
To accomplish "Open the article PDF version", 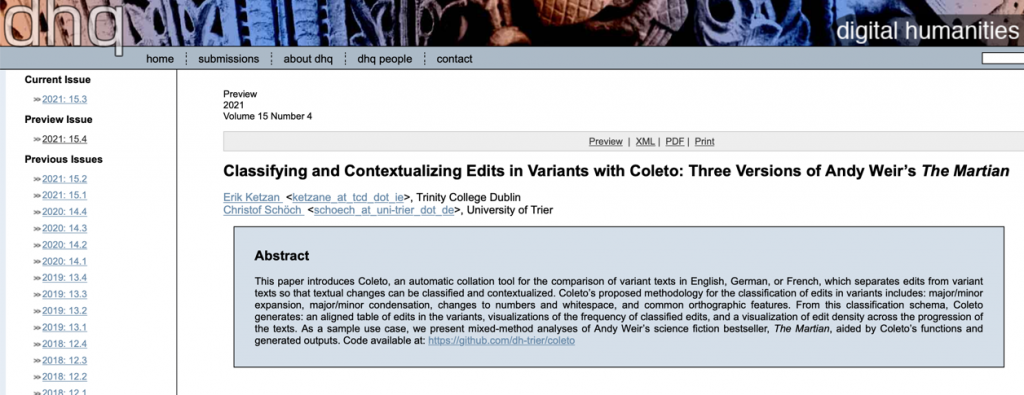I will [x=675, y=141].
